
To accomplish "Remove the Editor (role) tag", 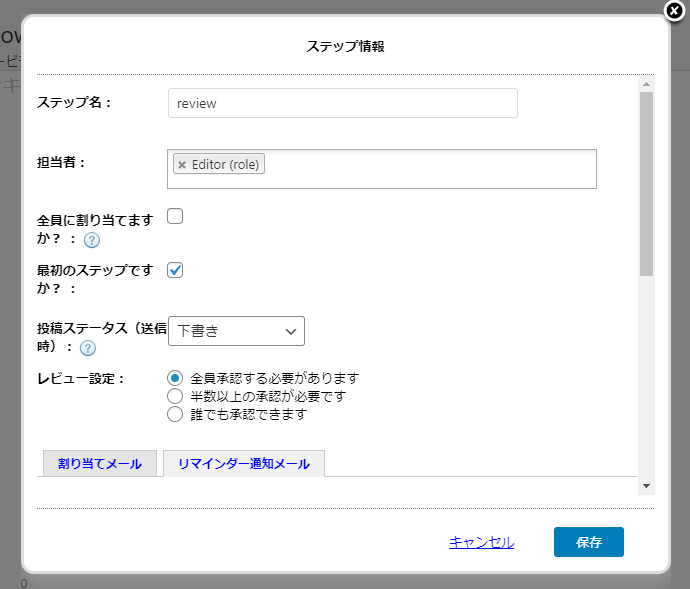I will (x=182, y=165).
